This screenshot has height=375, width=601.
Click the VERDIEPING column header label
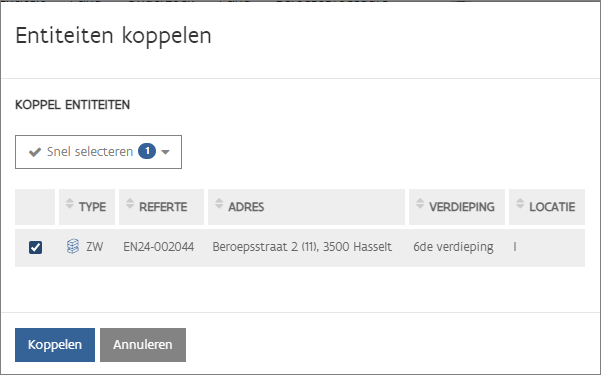tap(462, 207)
